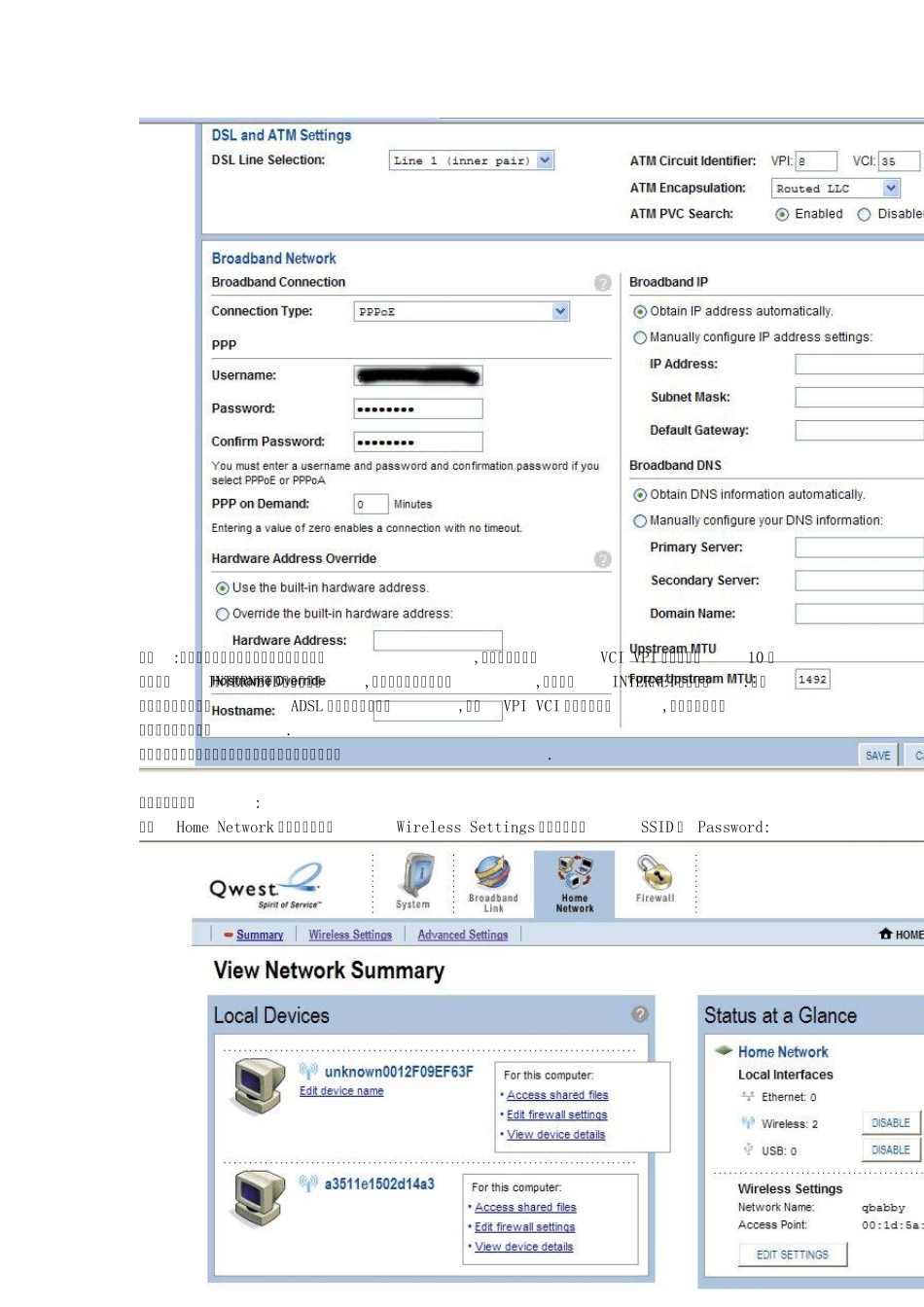Open View device details for unknown0012F09EF63F

pyautogui.click(x=556, y=1134)
